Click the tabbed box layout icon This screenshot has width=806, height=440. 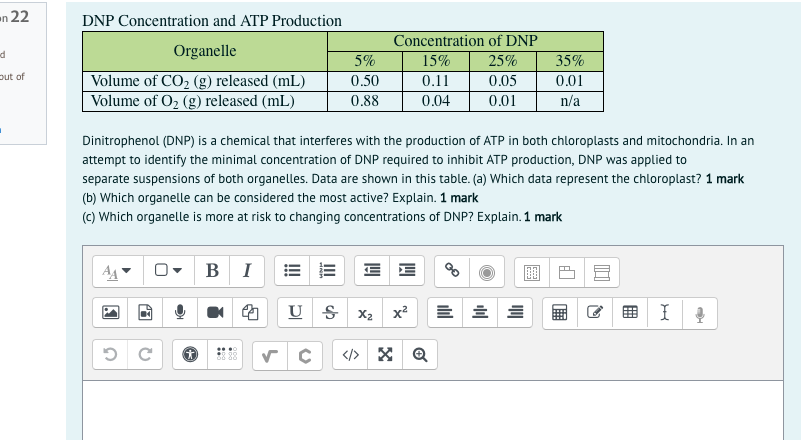[x=566, y=272]
